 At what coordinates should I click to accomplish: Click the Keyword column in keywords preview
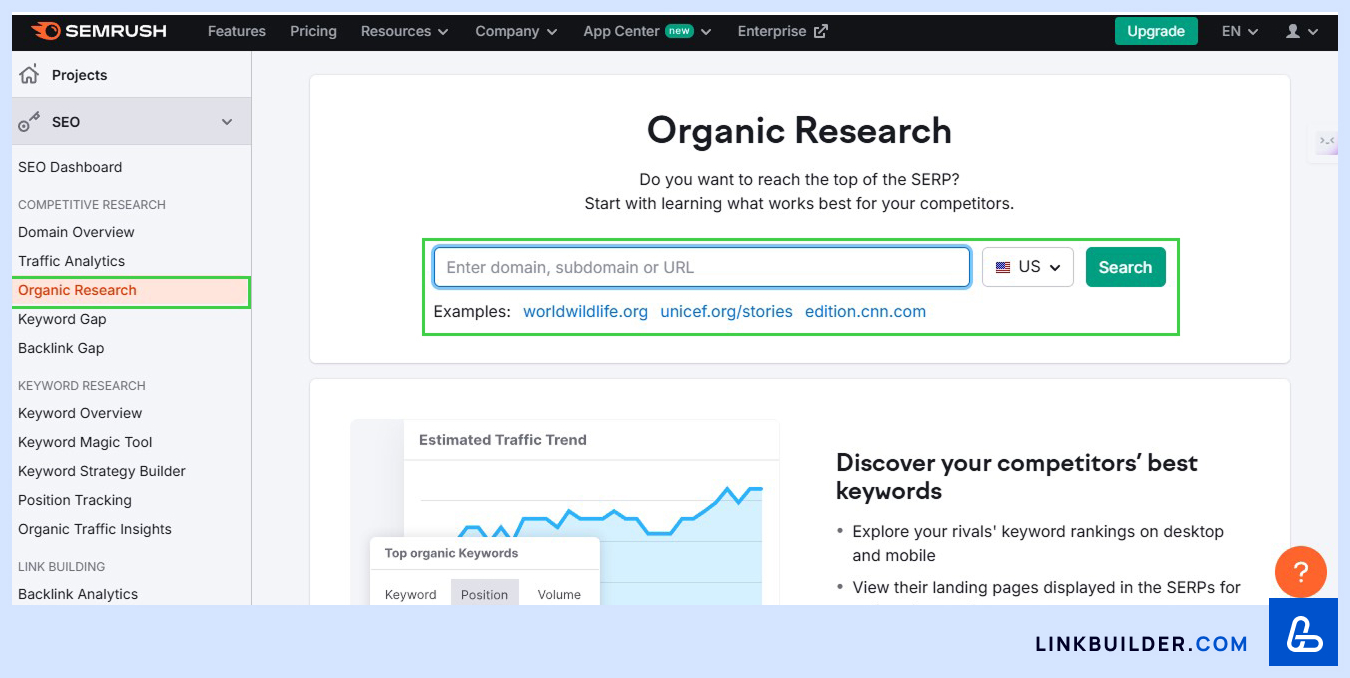(x=411, y=594)
